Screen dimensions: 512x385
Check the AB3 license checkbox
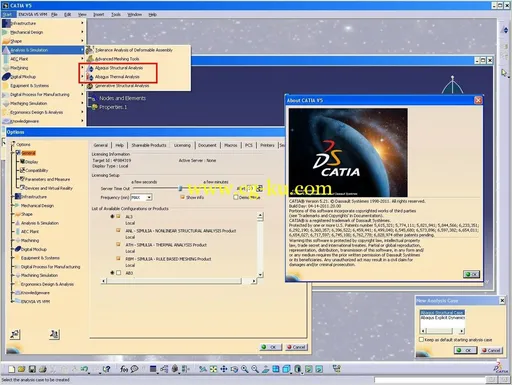click(x=118, y=273)
